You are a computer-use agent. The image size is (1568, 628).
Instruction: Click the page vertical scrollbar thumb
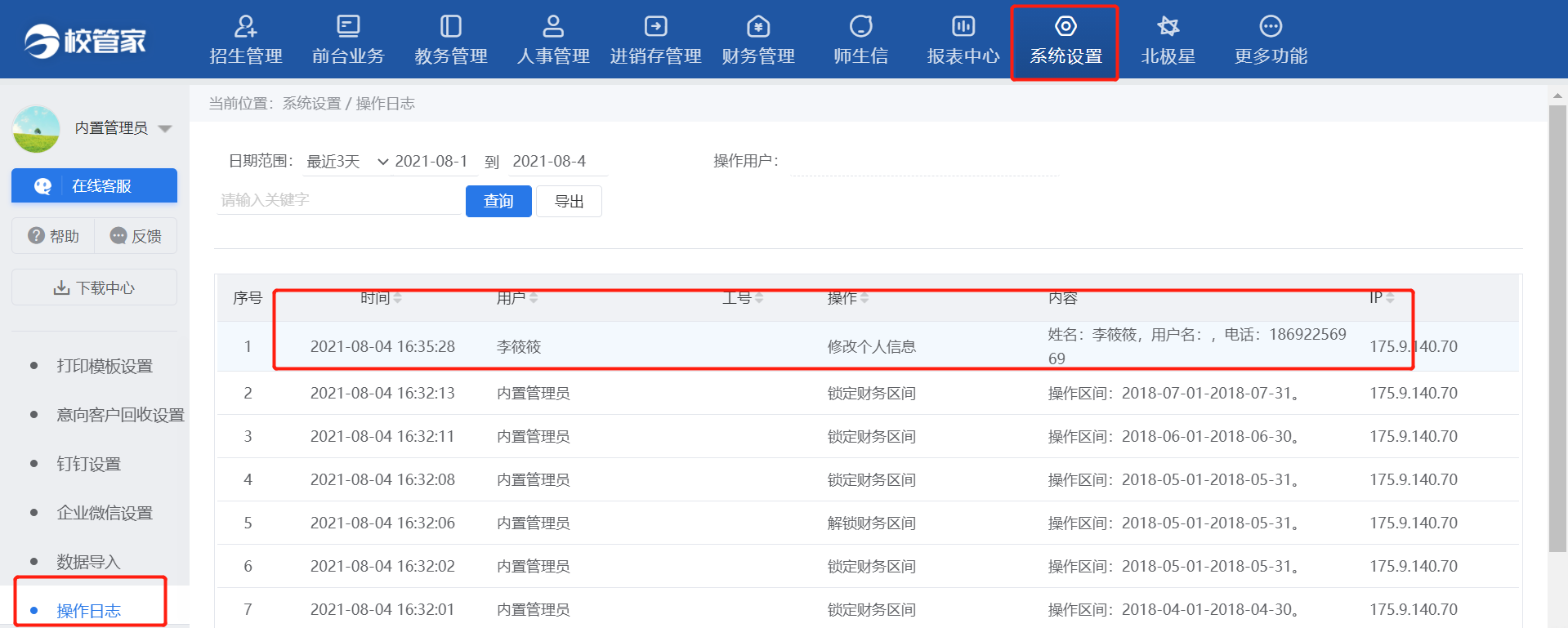(1557, 328)
